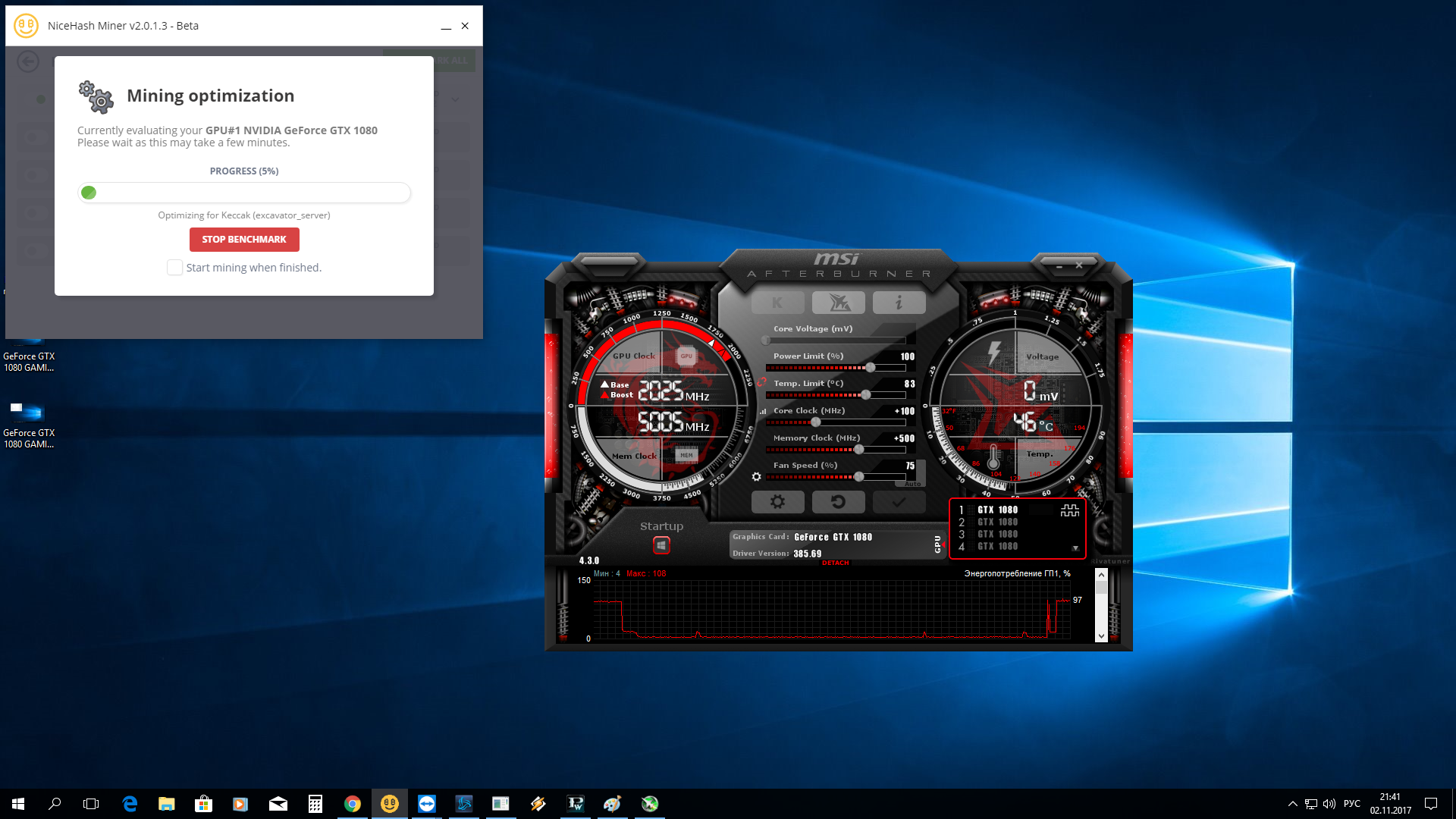Click the reset to defaults button
The width and height of the screenshot is (1456, 819).
(x=838, y=502)
